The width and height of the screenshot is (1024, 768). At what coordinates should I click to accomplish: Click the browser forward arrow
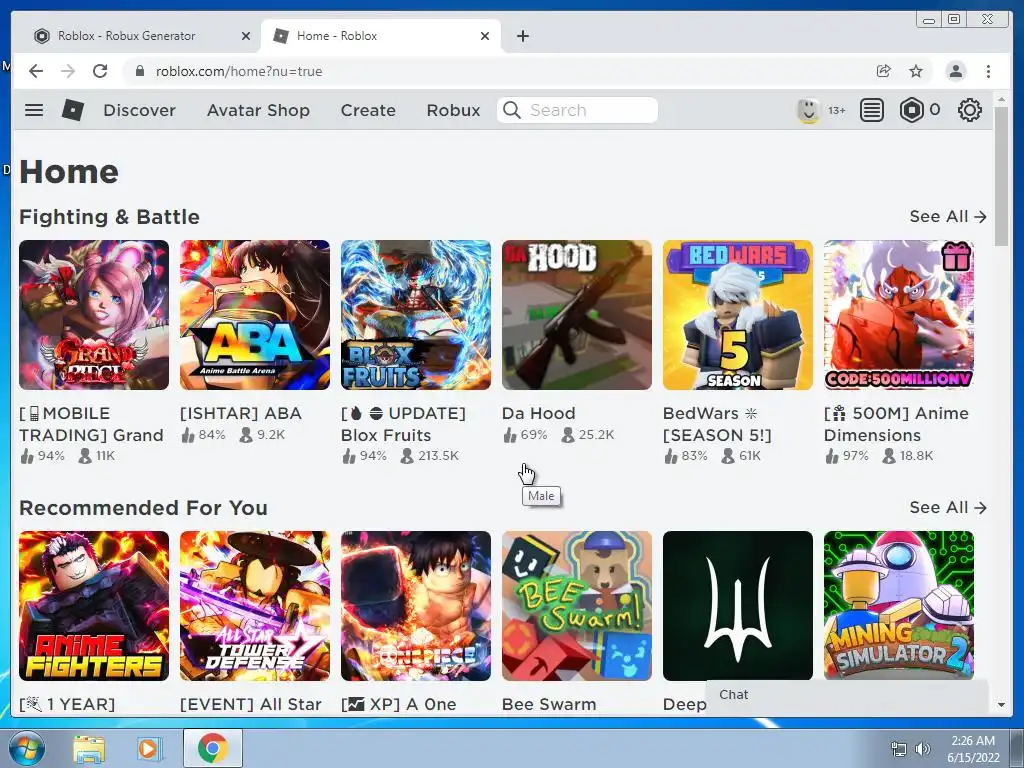click(x=68, y=71)
